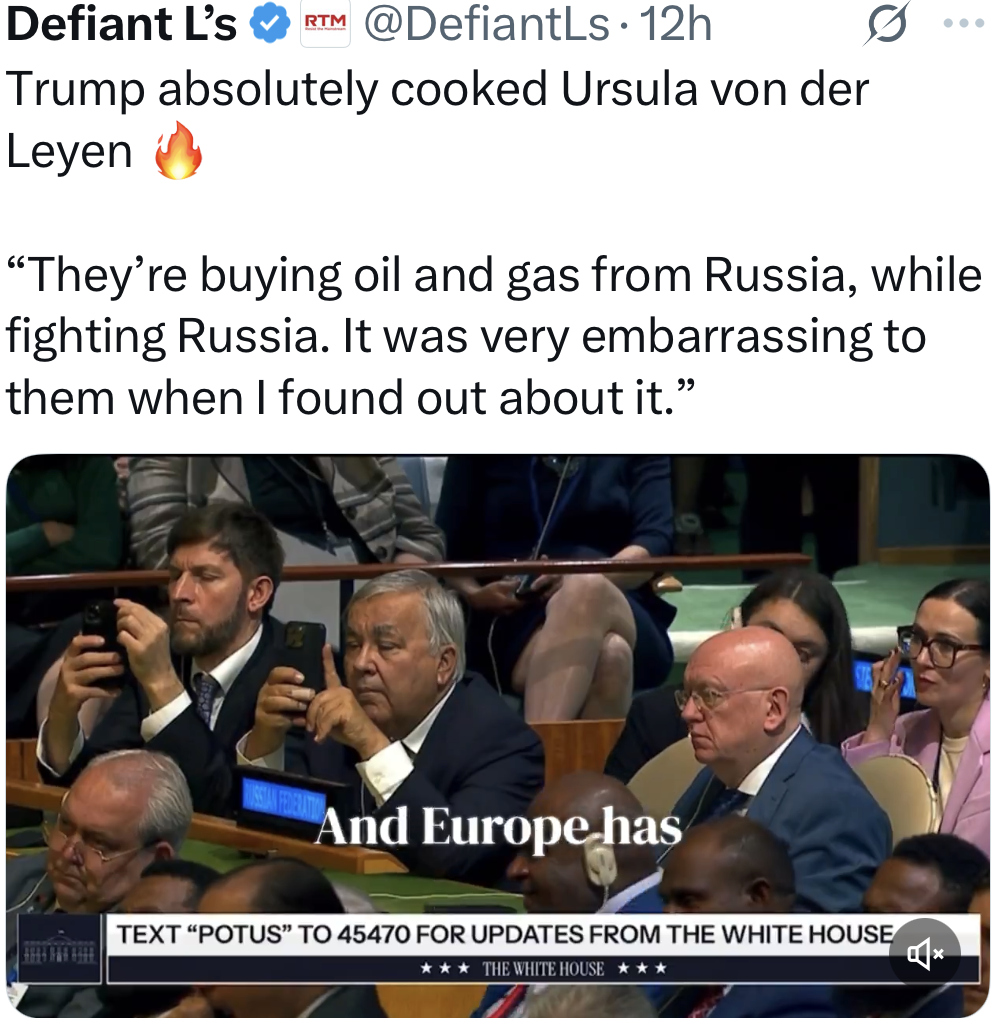995x1018 pixels.
Task: Open the @DefiantLs handle link
Action: [x=487, y=24]
